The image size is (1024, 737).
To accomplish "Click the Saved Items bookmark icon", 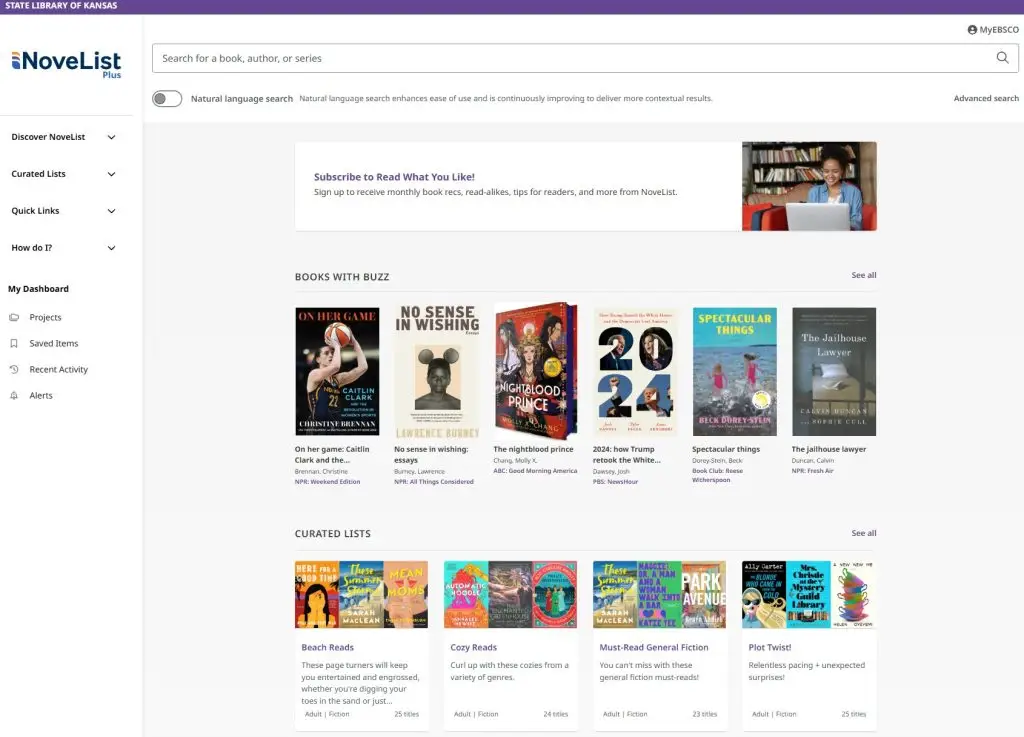I will pyautogui.click(x=14, y=343).
